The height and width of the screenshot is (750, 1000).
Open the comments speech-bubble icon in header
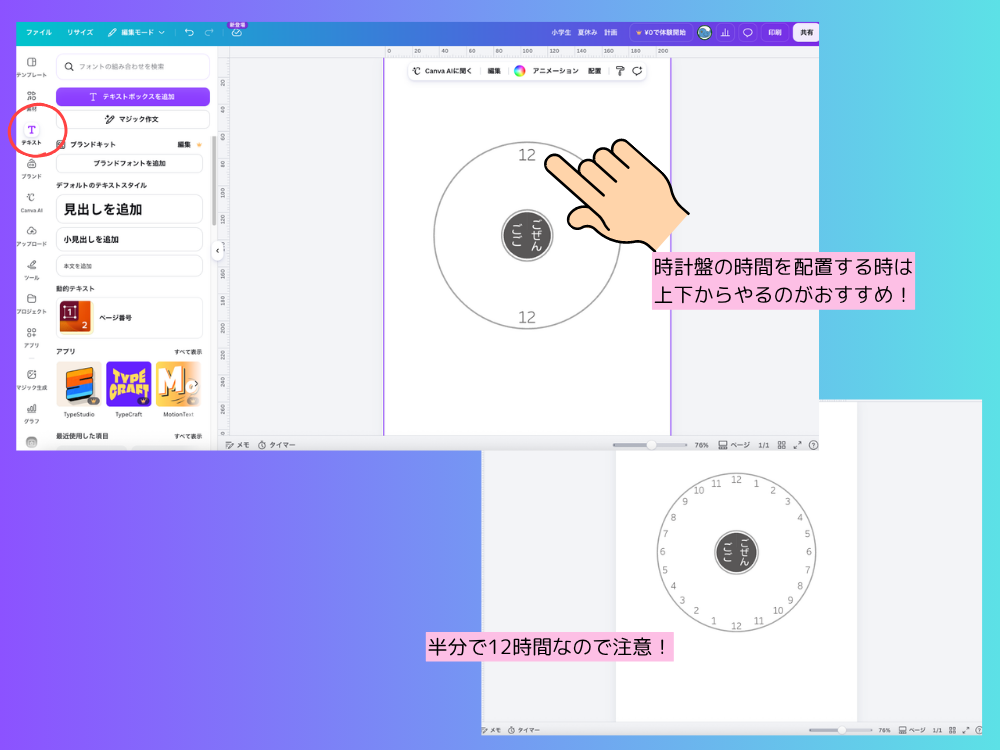coord(747,33)
